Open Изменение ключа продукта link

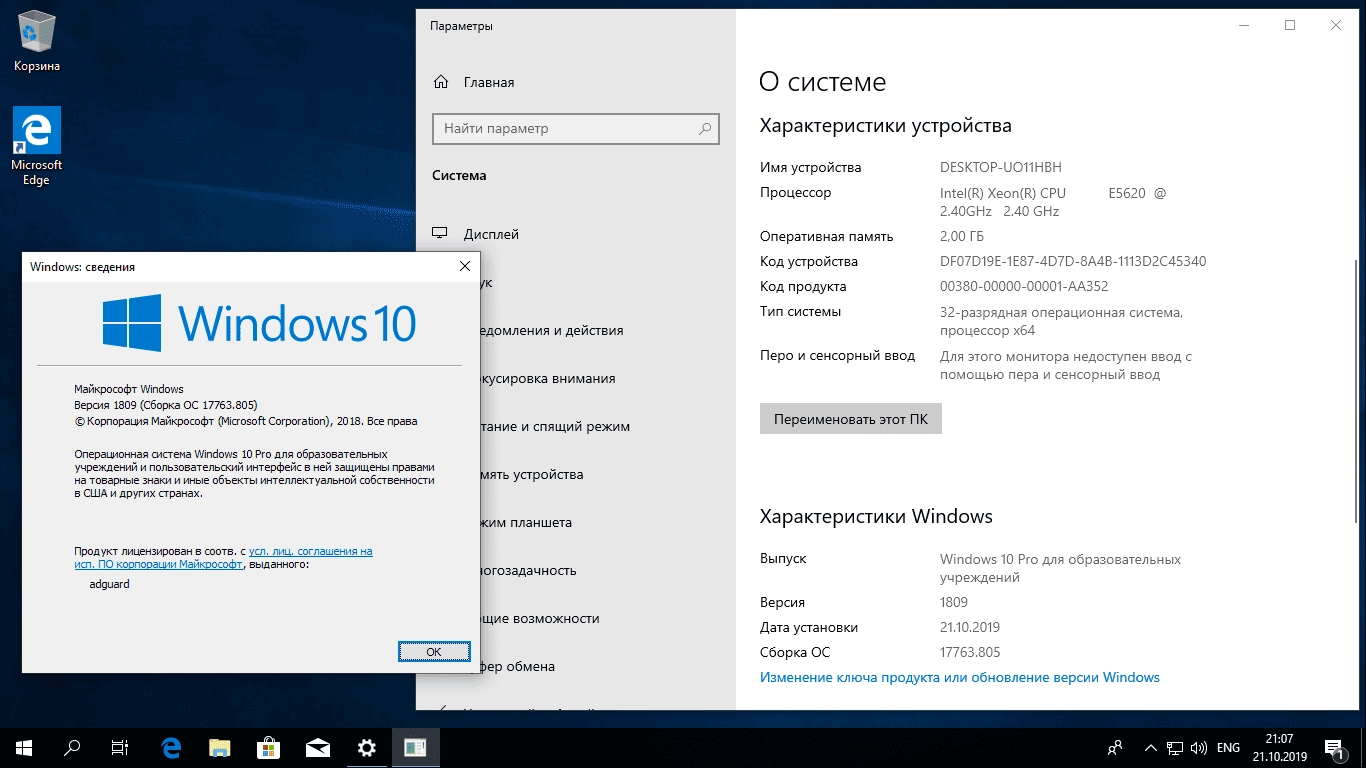960,677
